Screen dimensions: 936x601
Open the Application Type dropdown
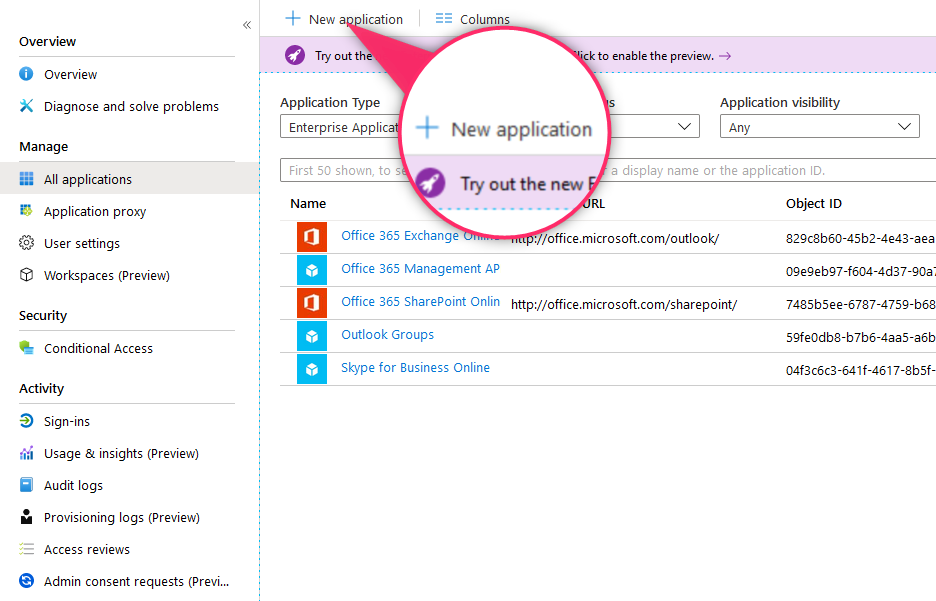pos(340,128)
